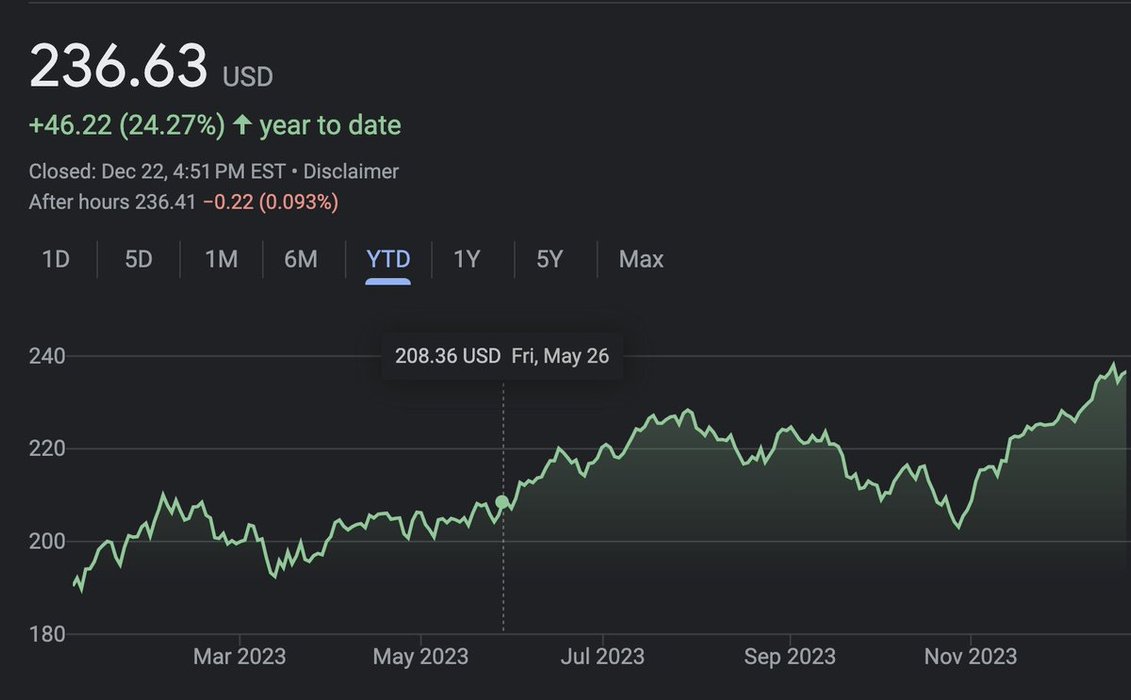Open the Disclaimer link
The width and height of the screenshot is (1131, 700).
pyautogui.click(x=351, y=171)
